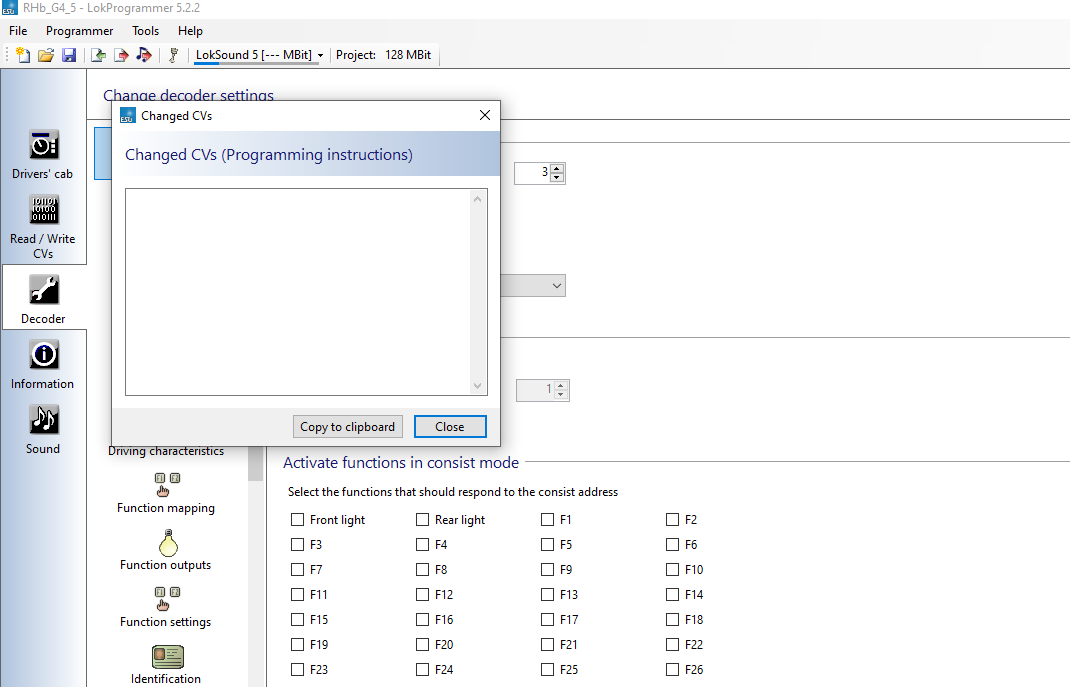This screenshot has width=1070, height=687.
Task: Increase the address value of 3
Action: pyautogui.click(x=557, y=169)
